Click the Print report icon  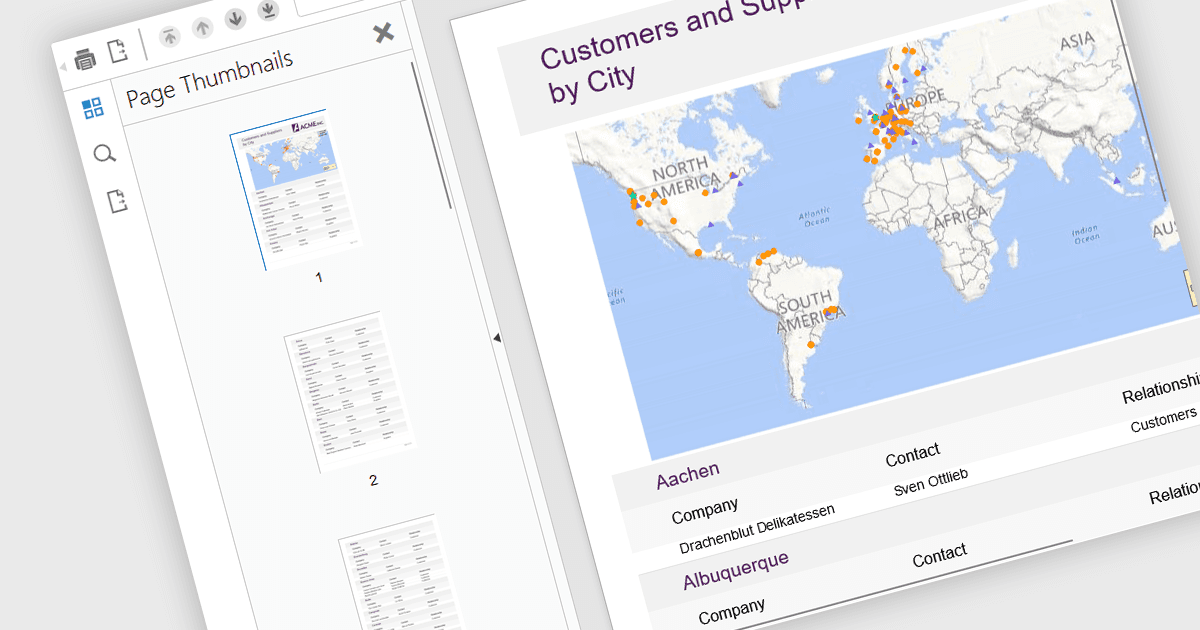(85, 59)
